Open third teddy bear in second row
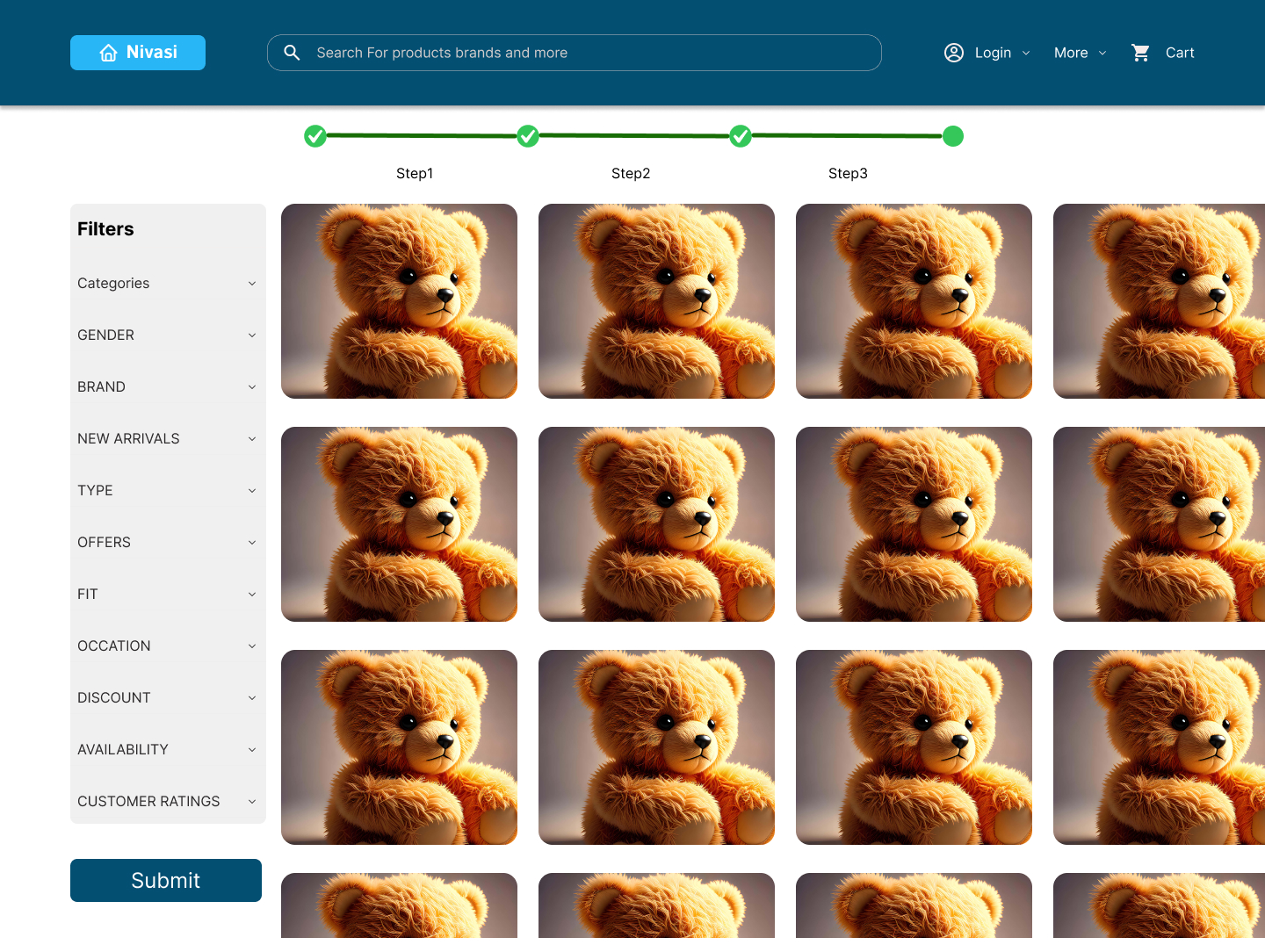This screenshot has height=952, width=1265. (x=914, y=524)
